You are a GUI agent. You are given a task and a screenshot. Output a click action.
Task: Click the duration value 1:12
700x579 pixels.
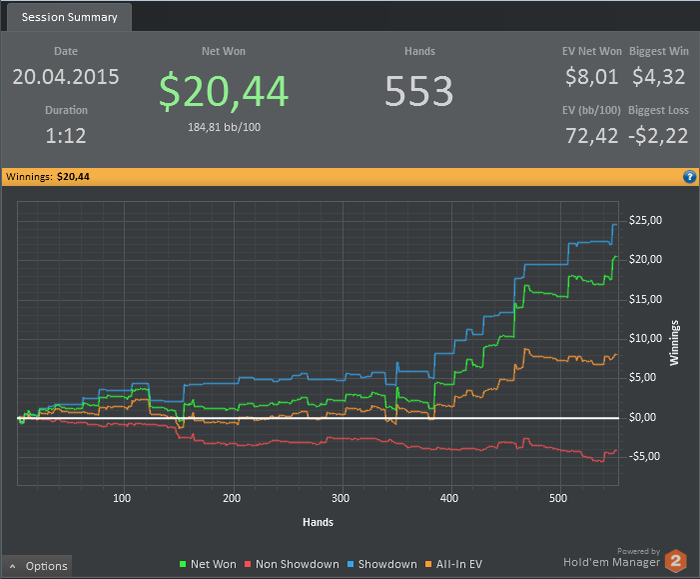66,136
